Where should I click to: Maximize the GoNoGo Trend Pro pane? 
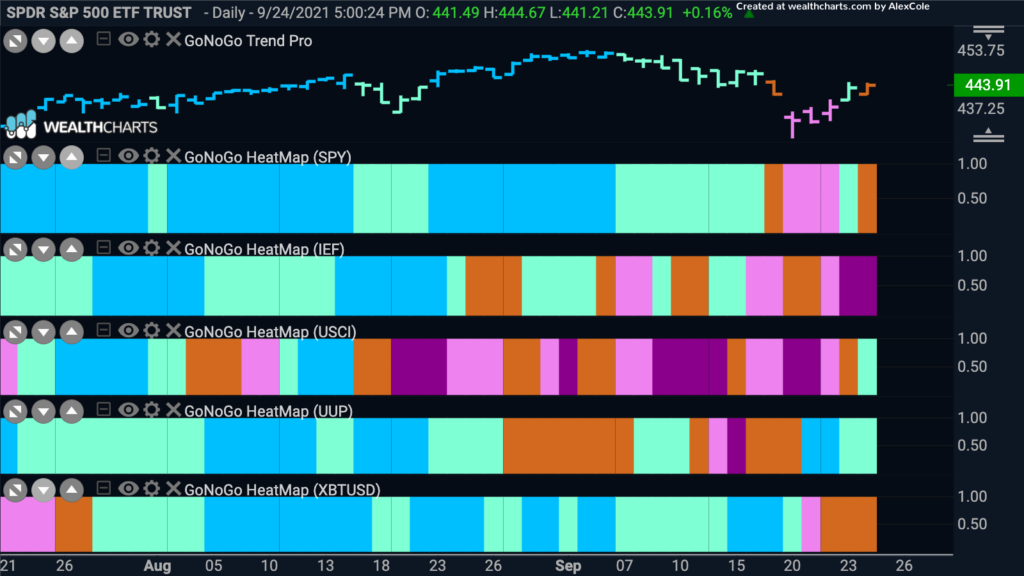tap(16, 42)
